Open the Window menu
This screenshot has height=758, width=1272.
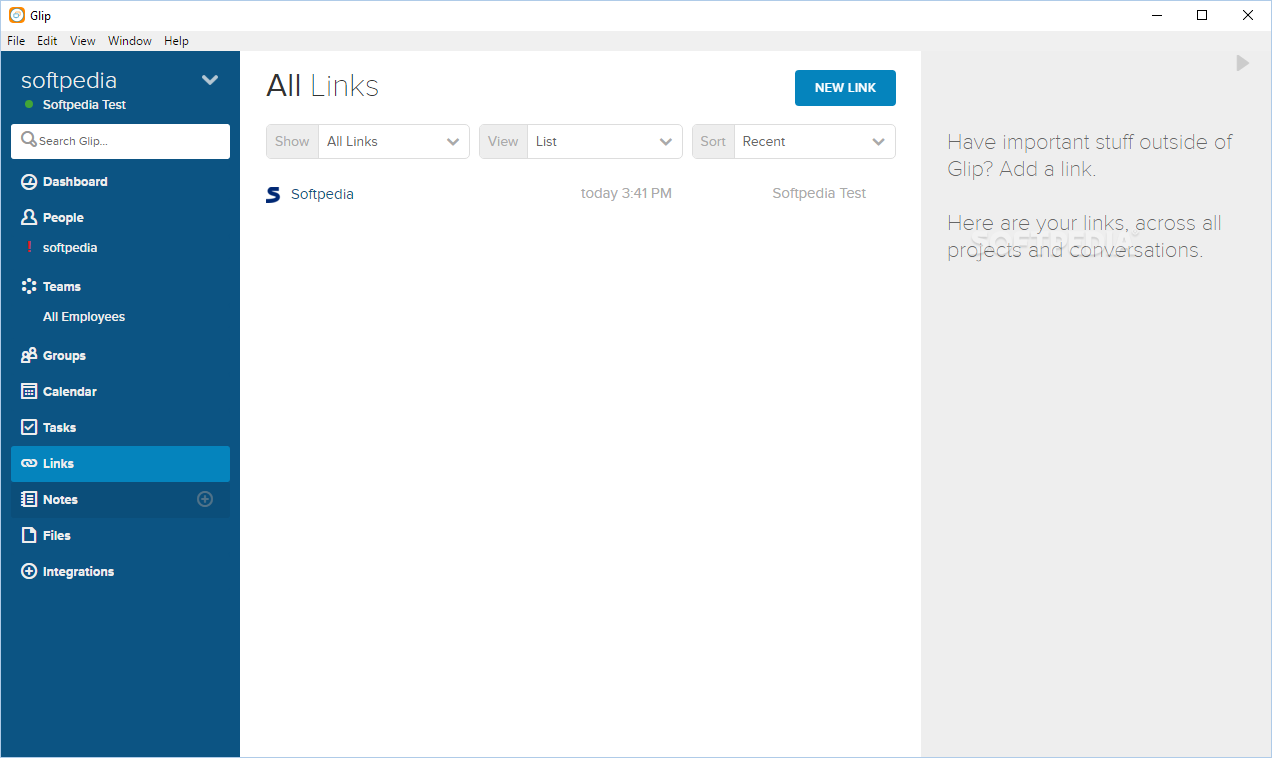coord(130,41)
